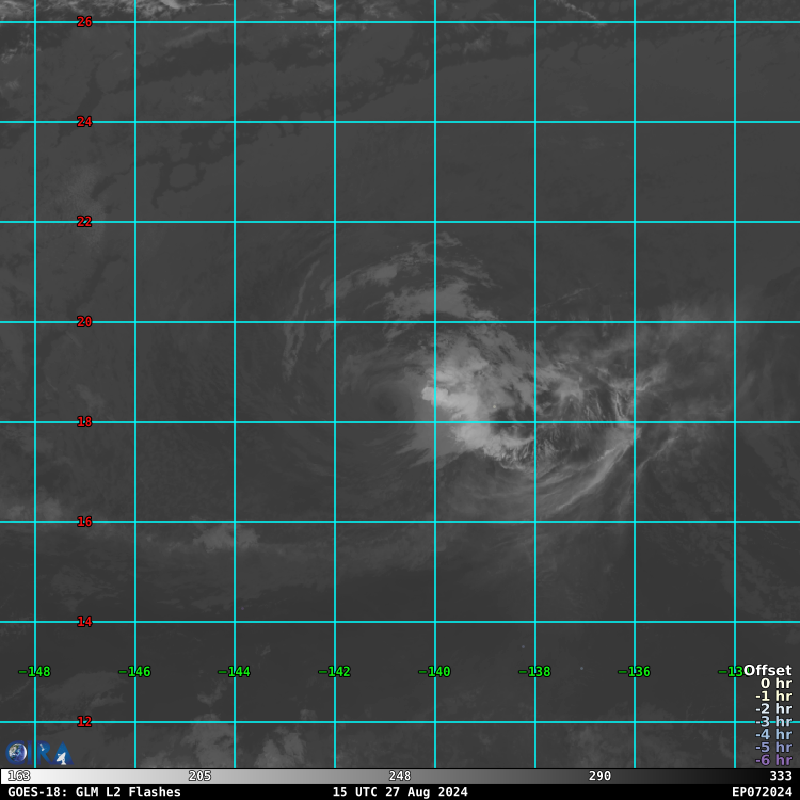Click the 163 value on the colorbar
Screen dimensions: 800x800
19,776
